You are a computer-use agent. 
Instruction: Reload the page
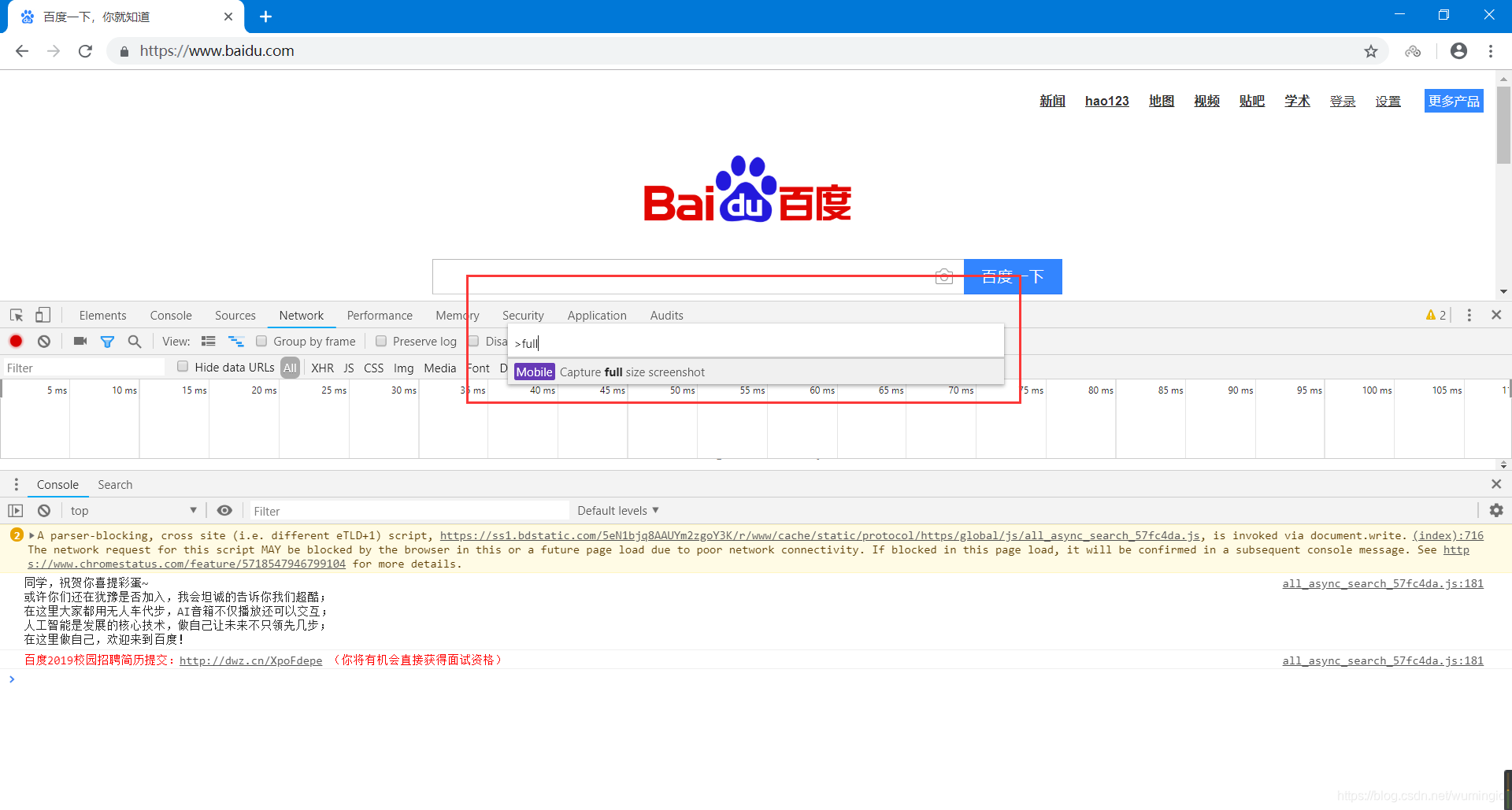pyautogui.click(x=85, y=51)
